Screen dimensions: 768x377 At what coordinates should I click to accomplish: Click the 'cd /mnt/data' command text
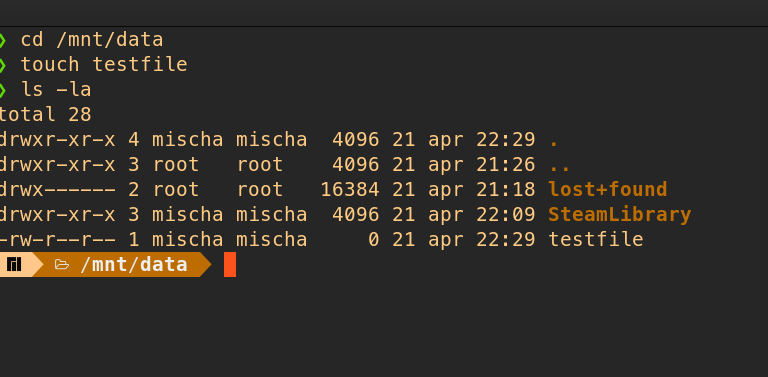point(92,40)
